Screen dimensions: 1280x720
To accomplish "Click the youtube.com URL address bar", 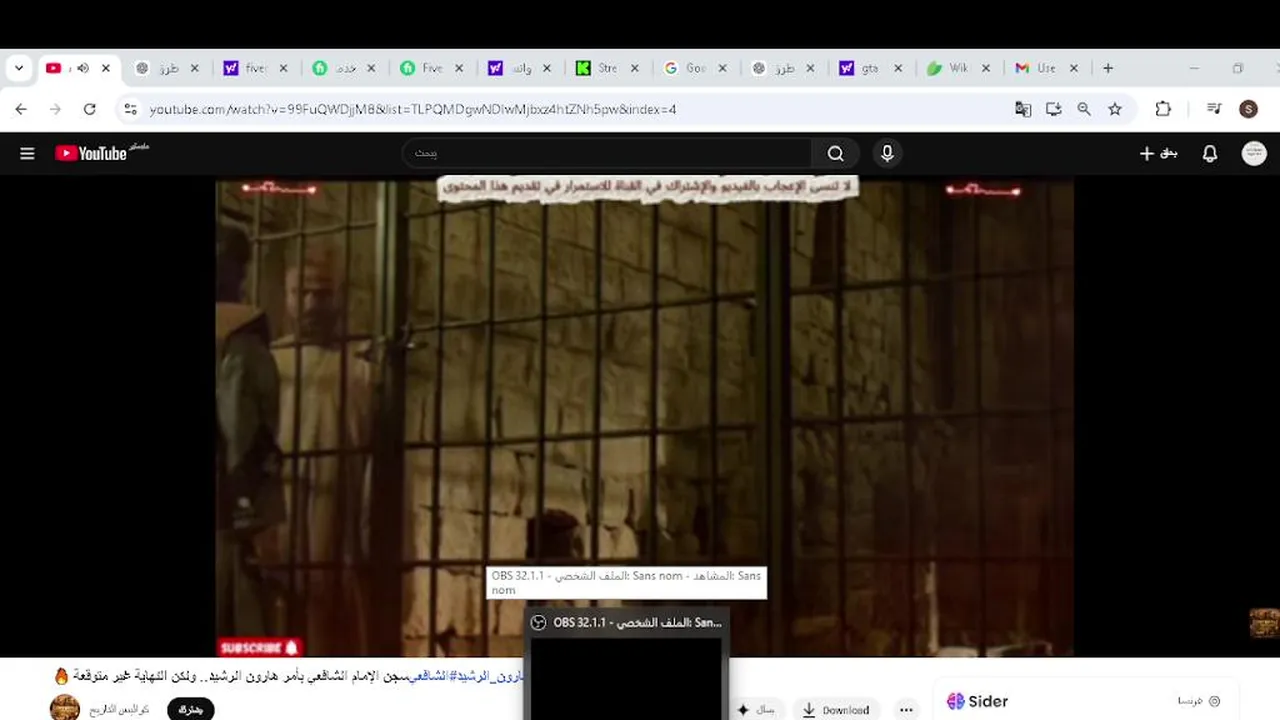I will click(412, 109).
